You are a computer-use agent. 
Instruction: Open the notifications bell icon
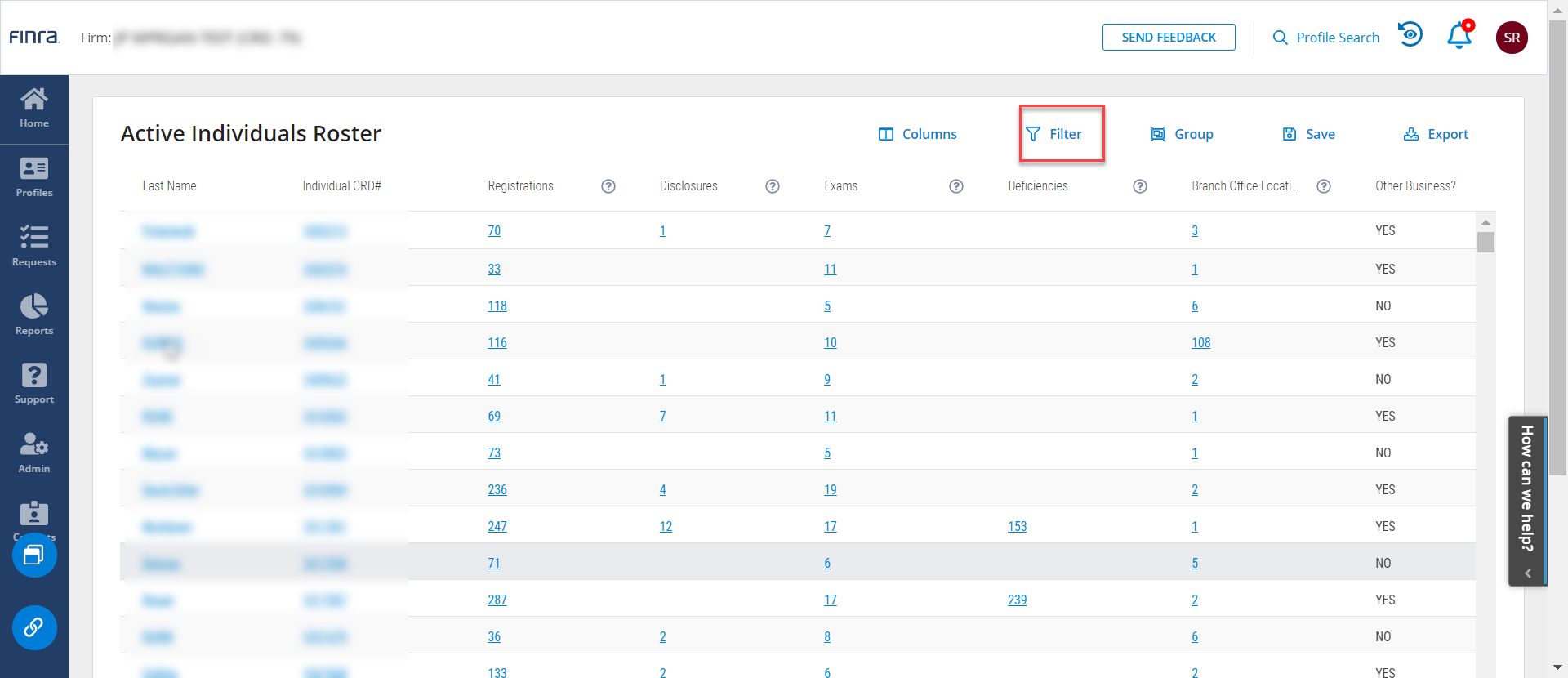1459,37
